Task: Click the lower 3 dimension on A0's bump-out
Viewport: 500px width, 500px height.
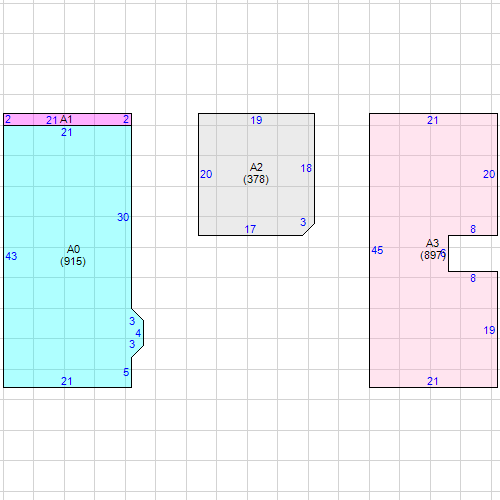Action: click(x=132, y=344)
